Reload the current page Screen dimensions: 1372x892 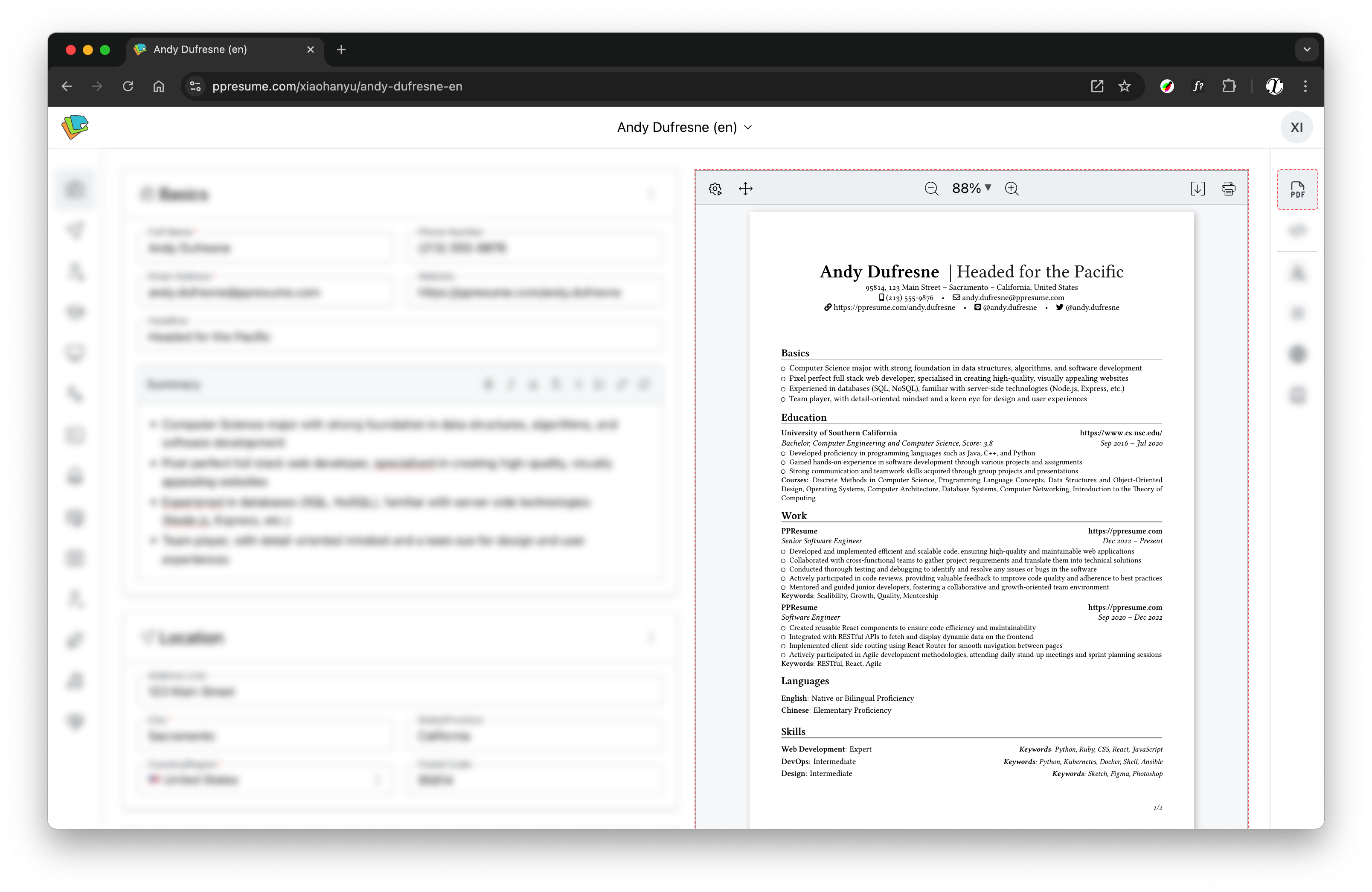[x=128, y=86]
